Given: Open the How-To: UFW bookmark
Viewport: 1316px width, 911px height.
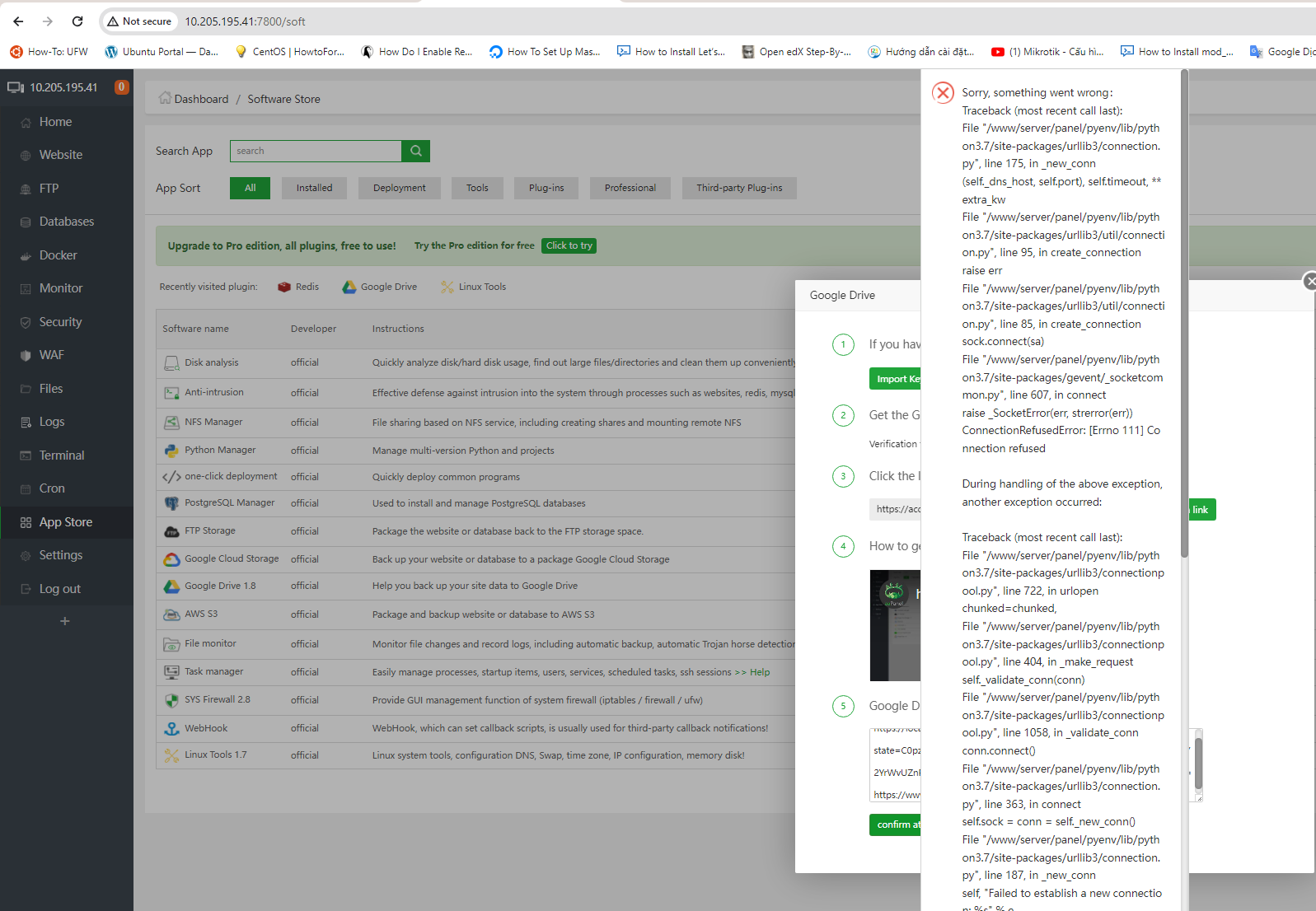Looking at the screenshot, I should 49,52.
